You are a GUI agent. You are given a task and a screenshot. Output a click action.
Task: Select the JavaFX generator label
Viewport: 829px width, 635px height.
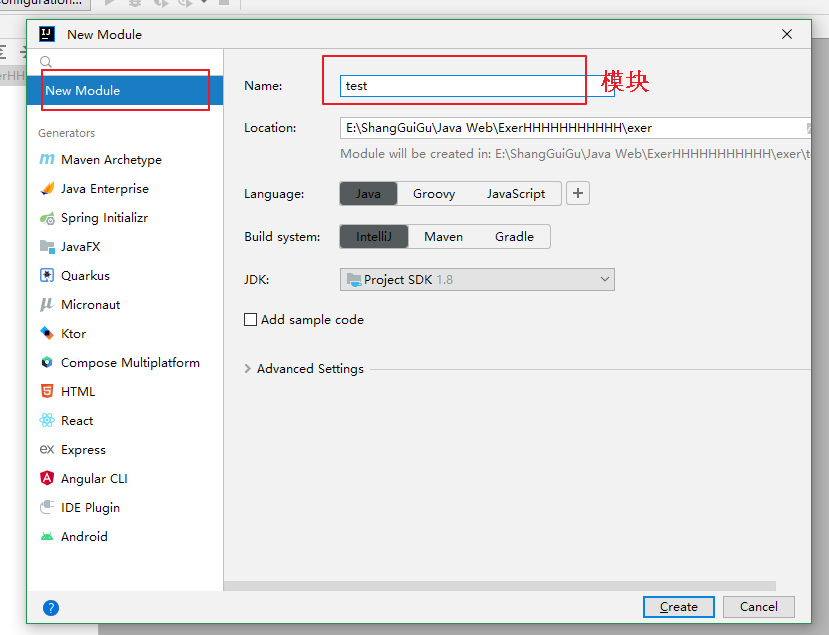81,246
